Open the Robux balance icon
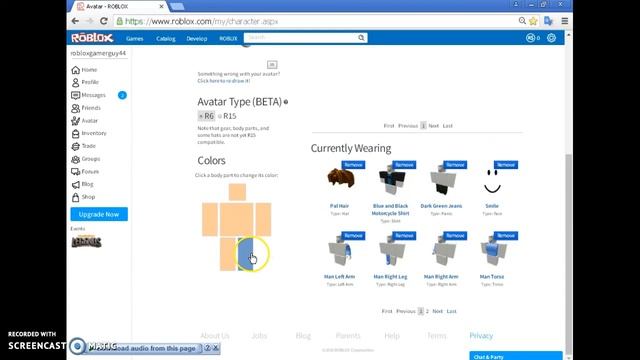This screenshot has width=640, height=360. (x=530, y=38)
